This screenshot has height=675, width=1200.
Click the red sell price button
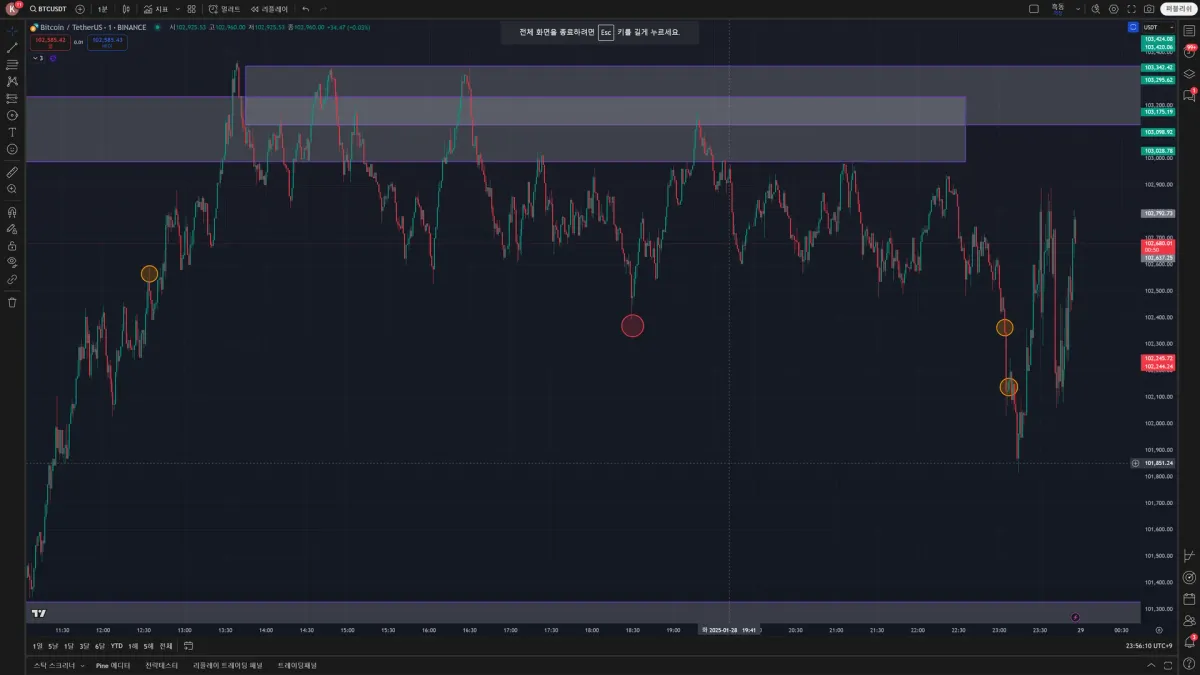[50, 41]
